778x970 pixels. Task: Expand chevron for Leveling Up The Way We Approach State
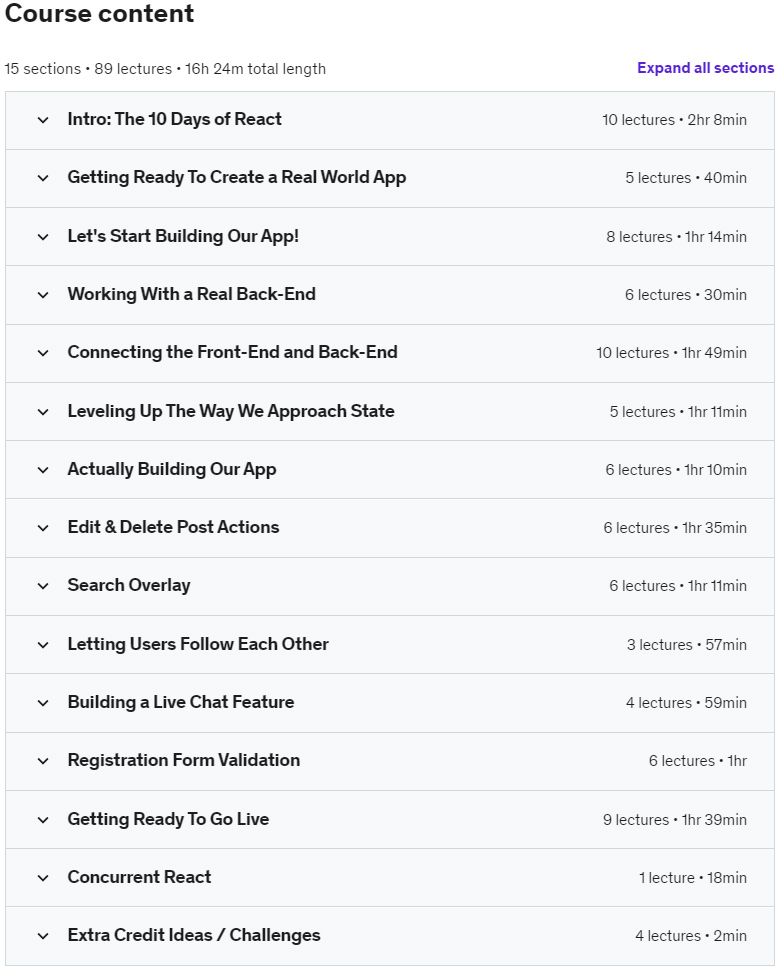click(x=43, y=412)
